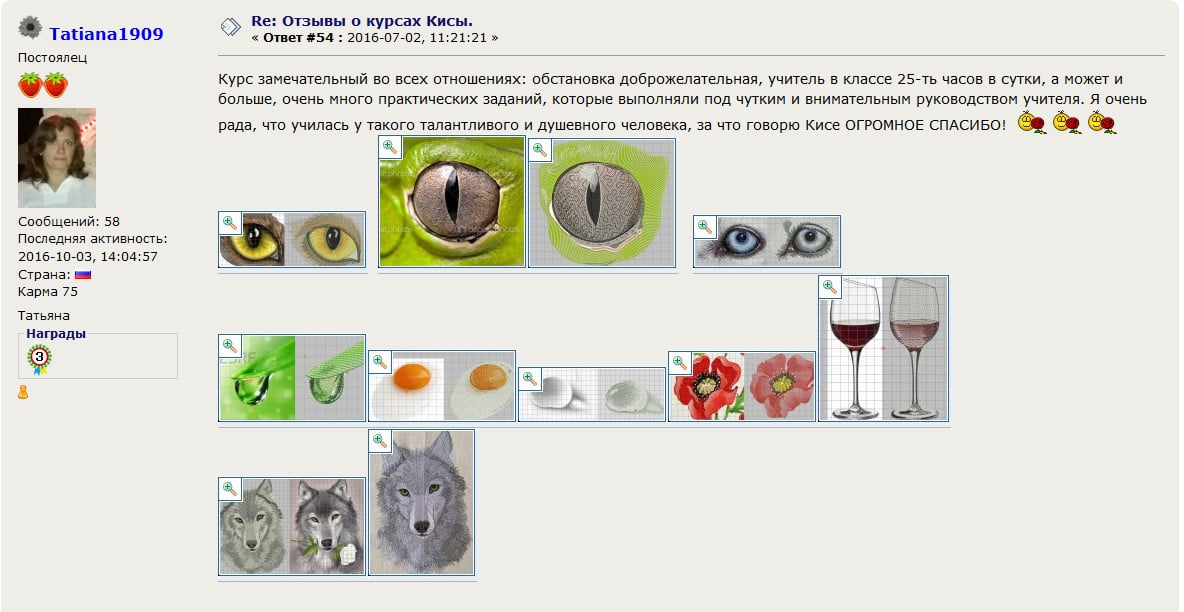Viewport: 1184px width, 612px height.
Task: Open the white water drop embroidery thumbnail
Action: tap(592, 394)
